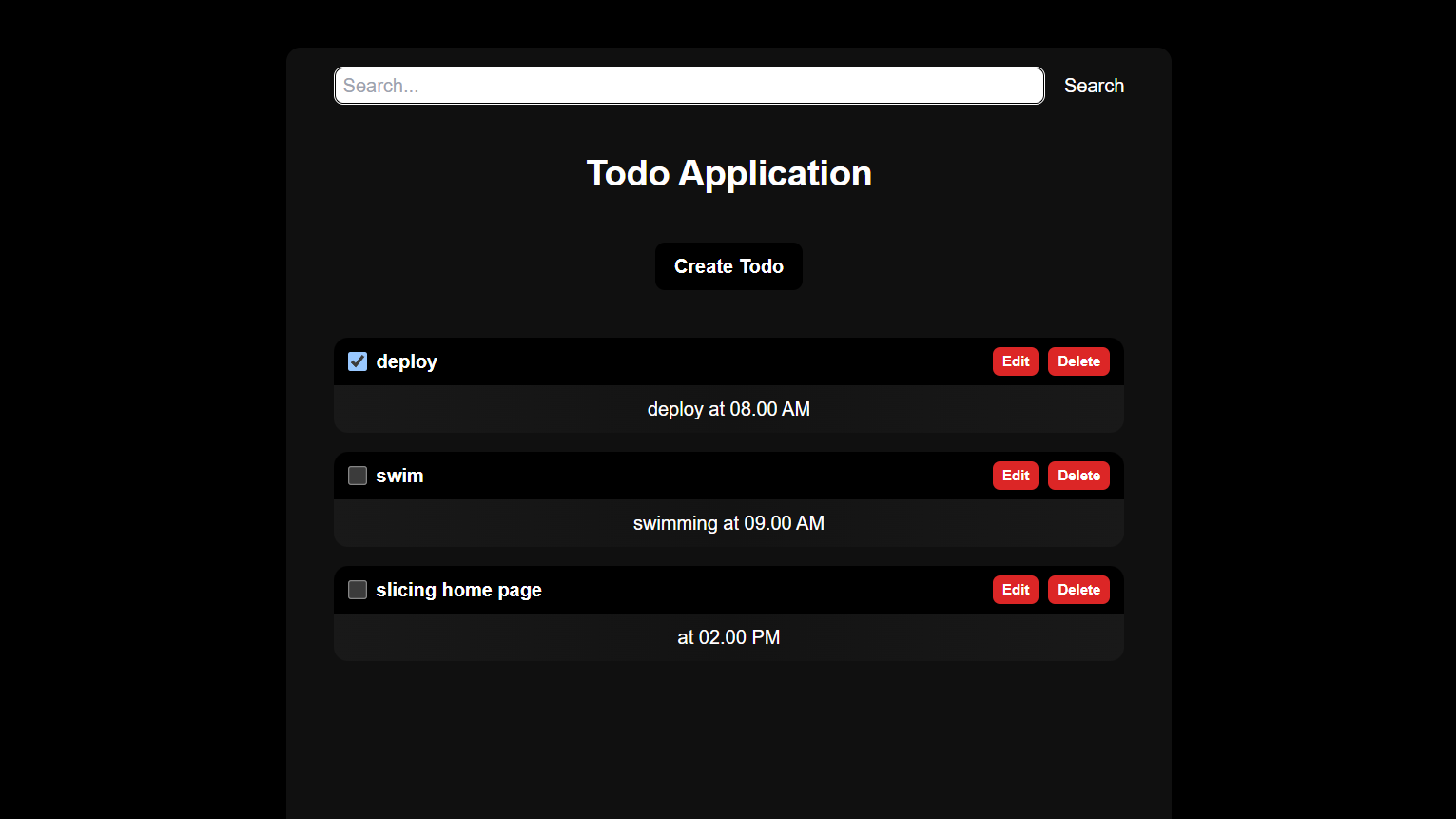Delete the swim todo
The image size is (1456, 819).
(x=1078, y=476)
